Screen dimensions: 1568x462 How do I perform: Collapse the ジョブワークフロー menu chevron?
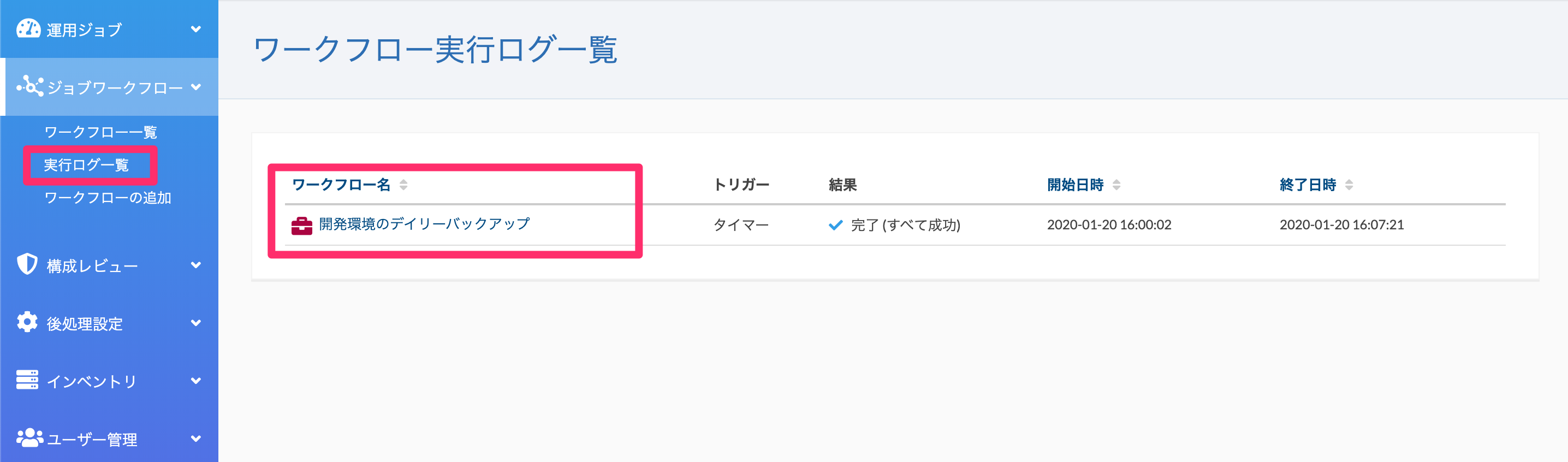pos(196,86)
